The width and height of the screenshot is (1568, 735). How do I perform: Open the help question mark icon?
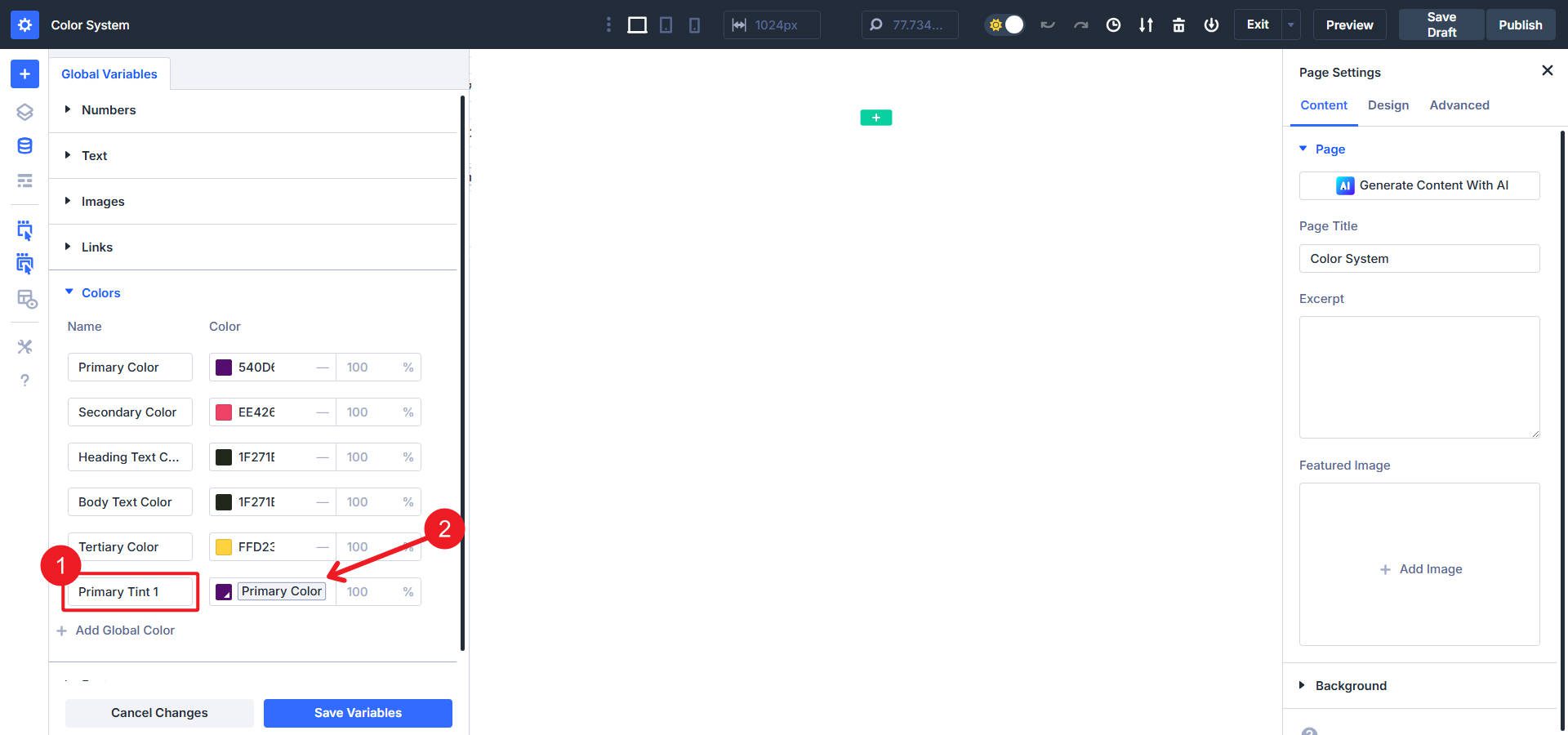[x=24, y=381]
